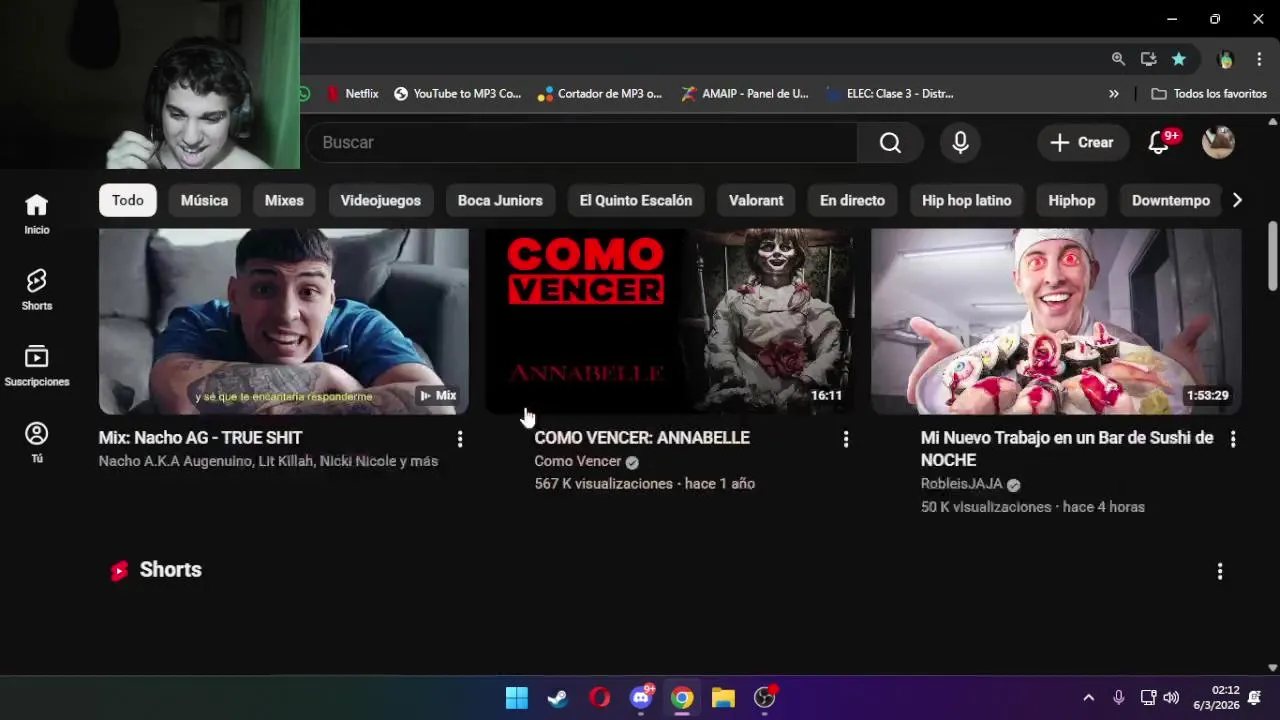1280x720 pixels.
Task: Show hidden system tray icons
Action: (x=1089, y=698)
